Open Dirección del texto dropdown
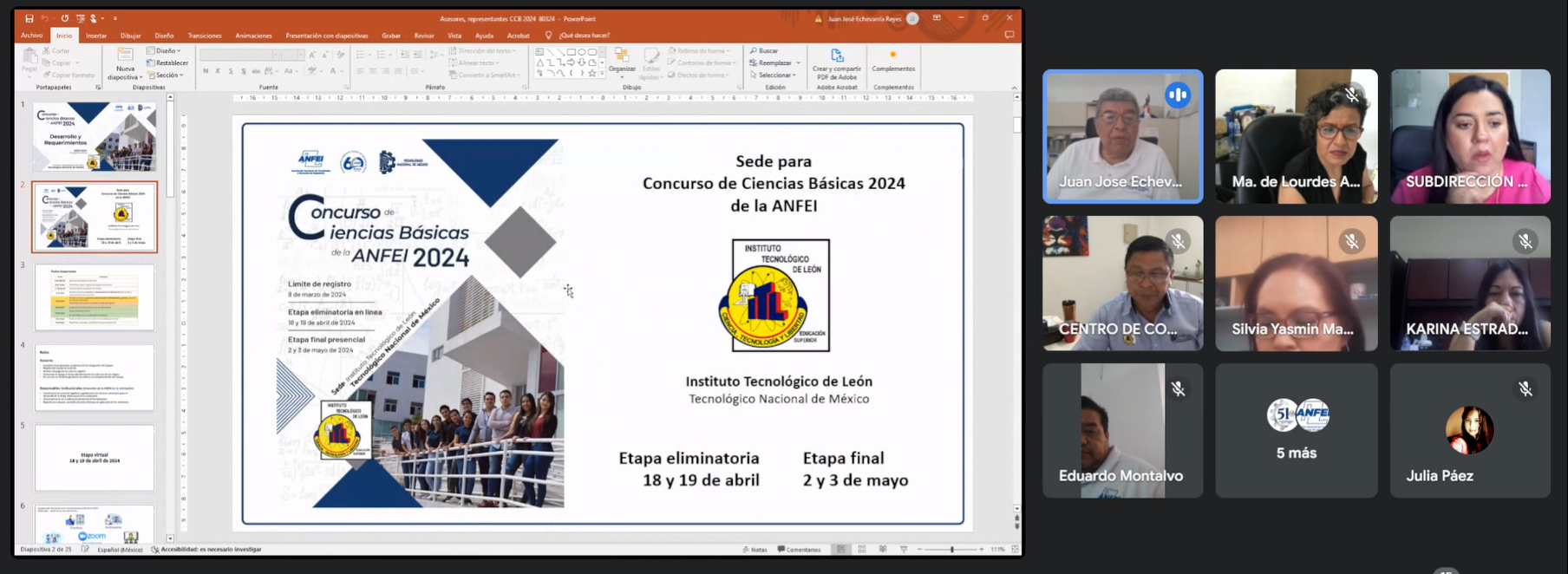The width and height of the screenshot is (1568, 574). tap(482, 51)
